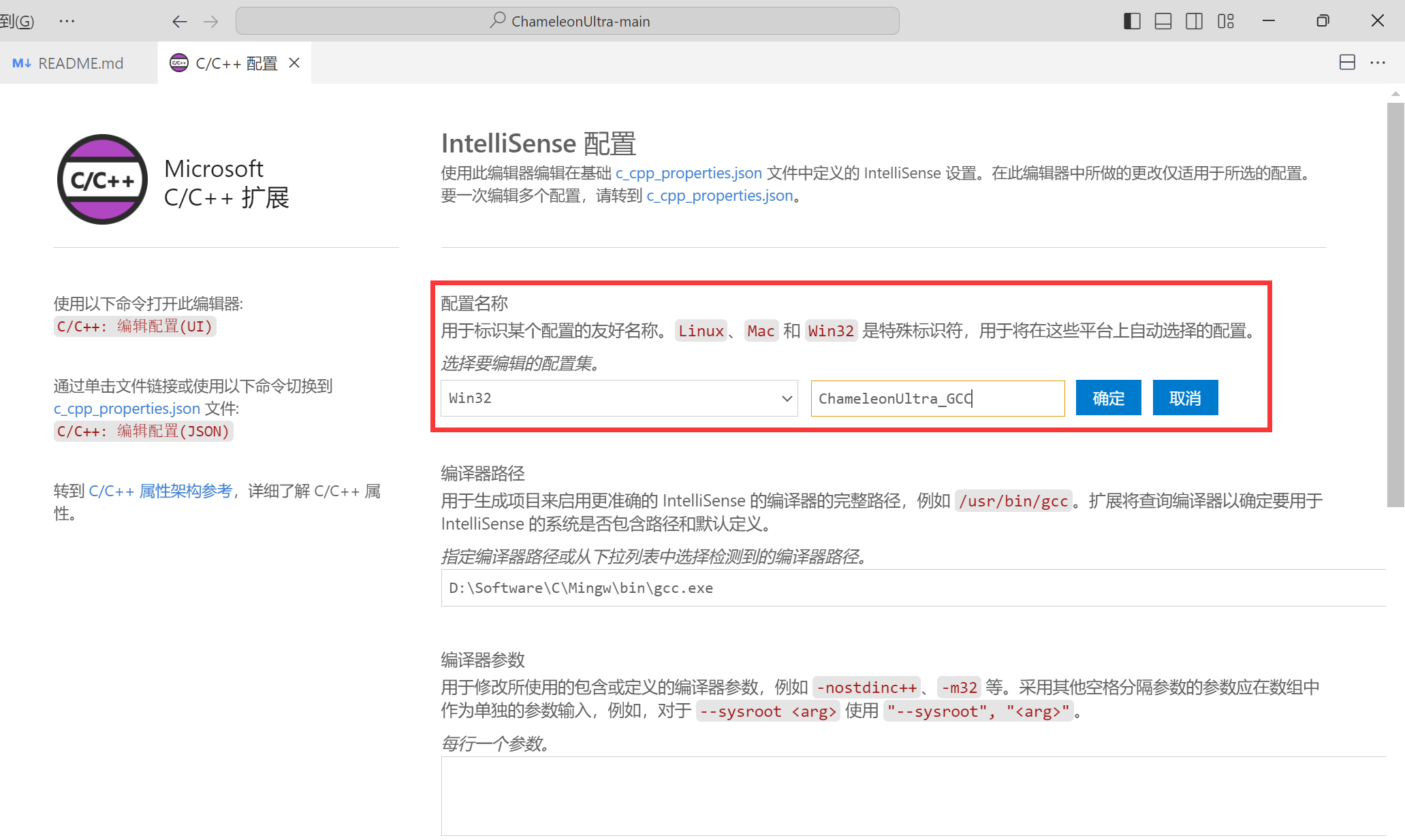
Task: Toggle the secondary sidebar layout icon
Action: coord(1194,21)
